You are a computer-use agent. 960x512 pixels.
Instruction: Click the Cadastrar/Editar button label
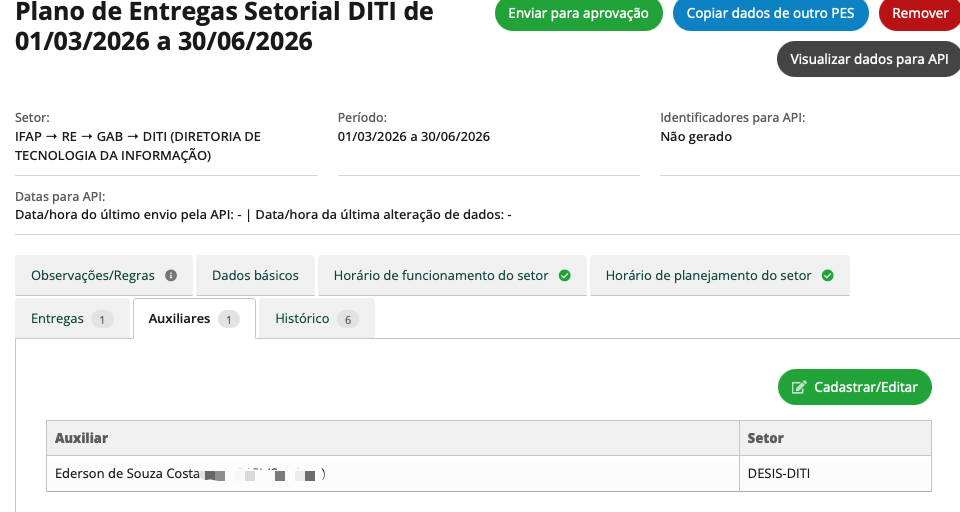pyautogui.click(x=865, y=387)
